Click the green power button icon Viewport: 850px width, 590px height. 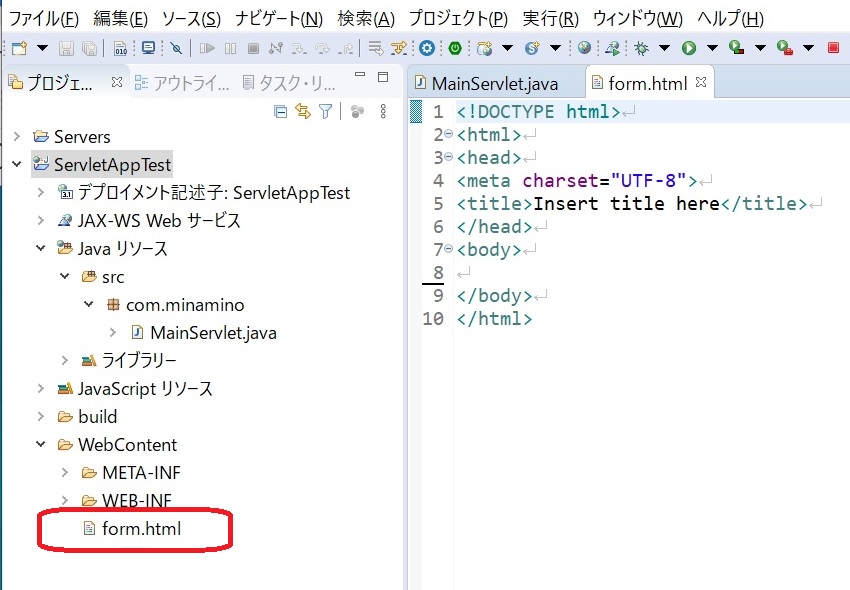click(x=455, y=48)
